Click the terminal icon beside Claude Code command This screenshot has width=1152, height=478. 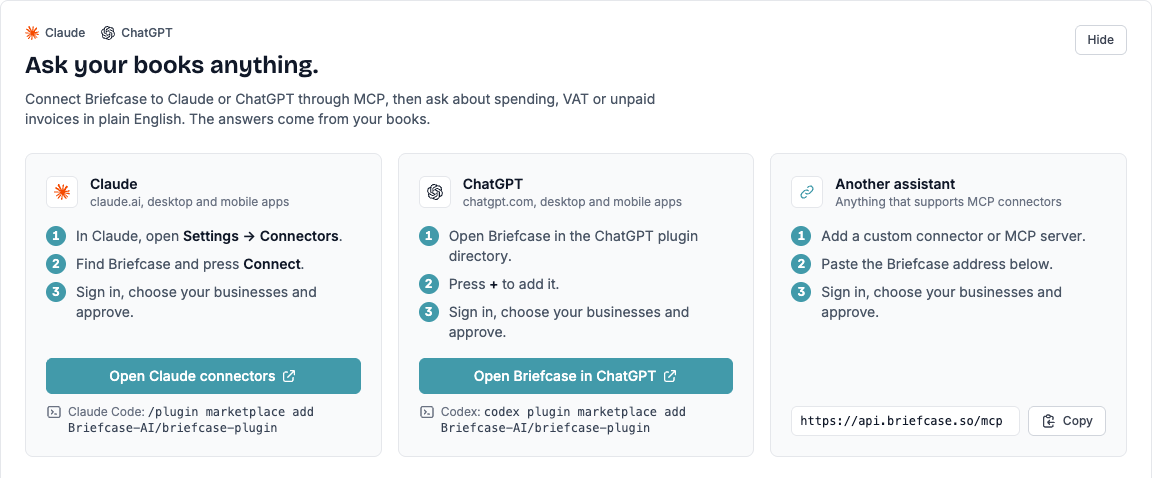(x=54, y=413)
